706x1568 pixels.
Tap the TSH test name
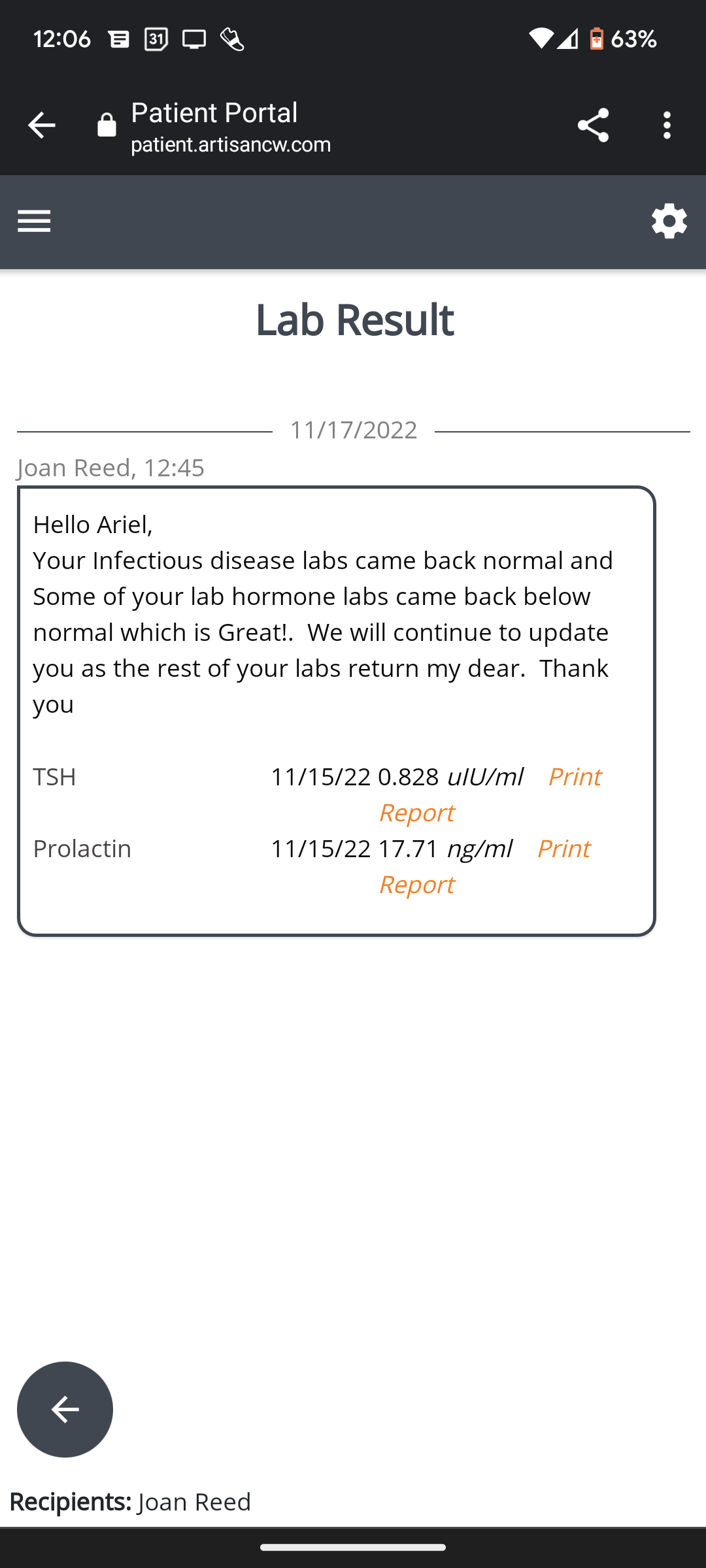click(55, 777)
